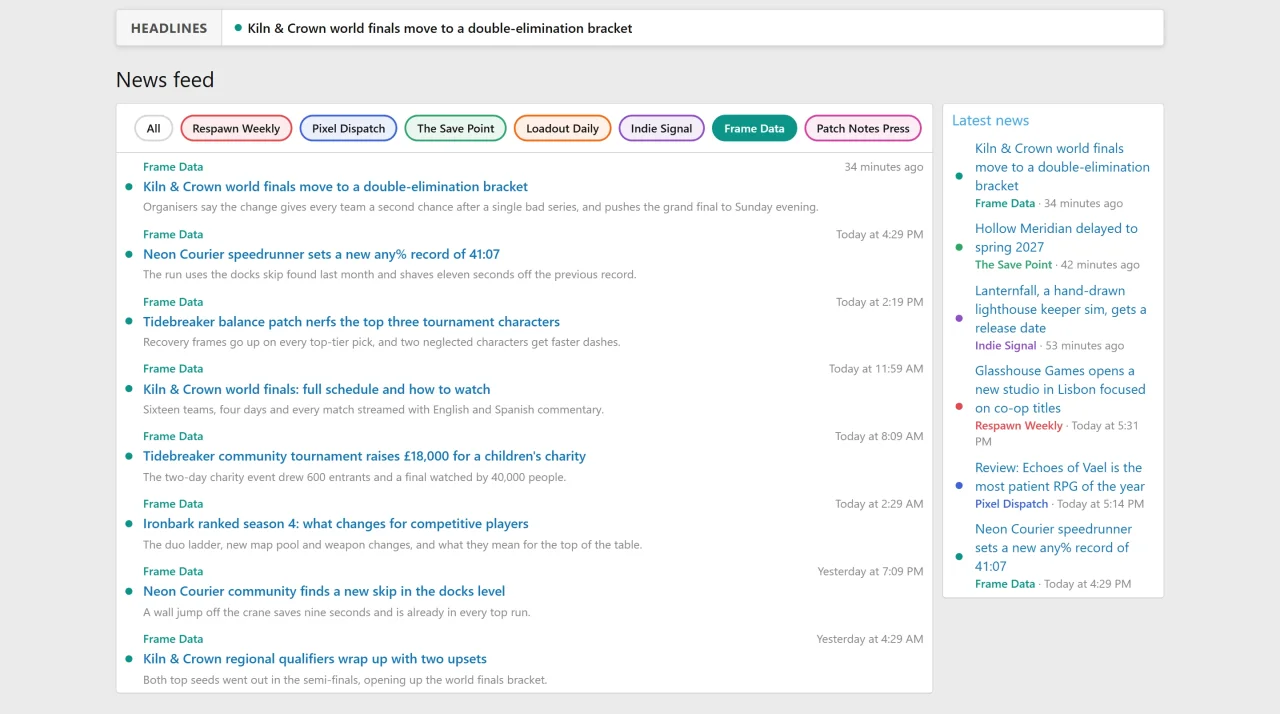Image resolution: width=1280 pixels, height=714 pixels.
Task: Click the News feed page heading
Action: coord(165,80)
